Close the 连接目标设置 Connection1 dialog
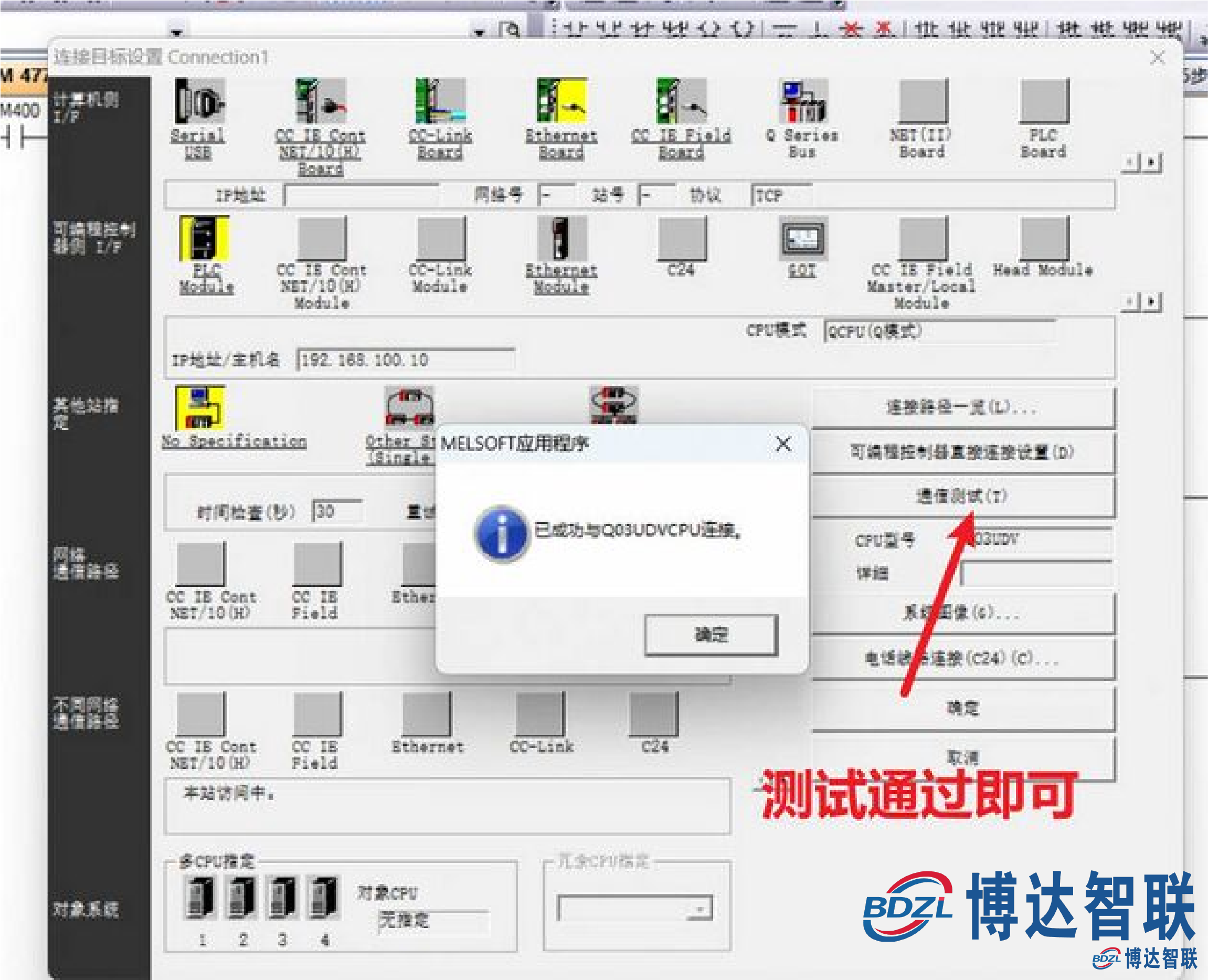 tap(1157, 57)
